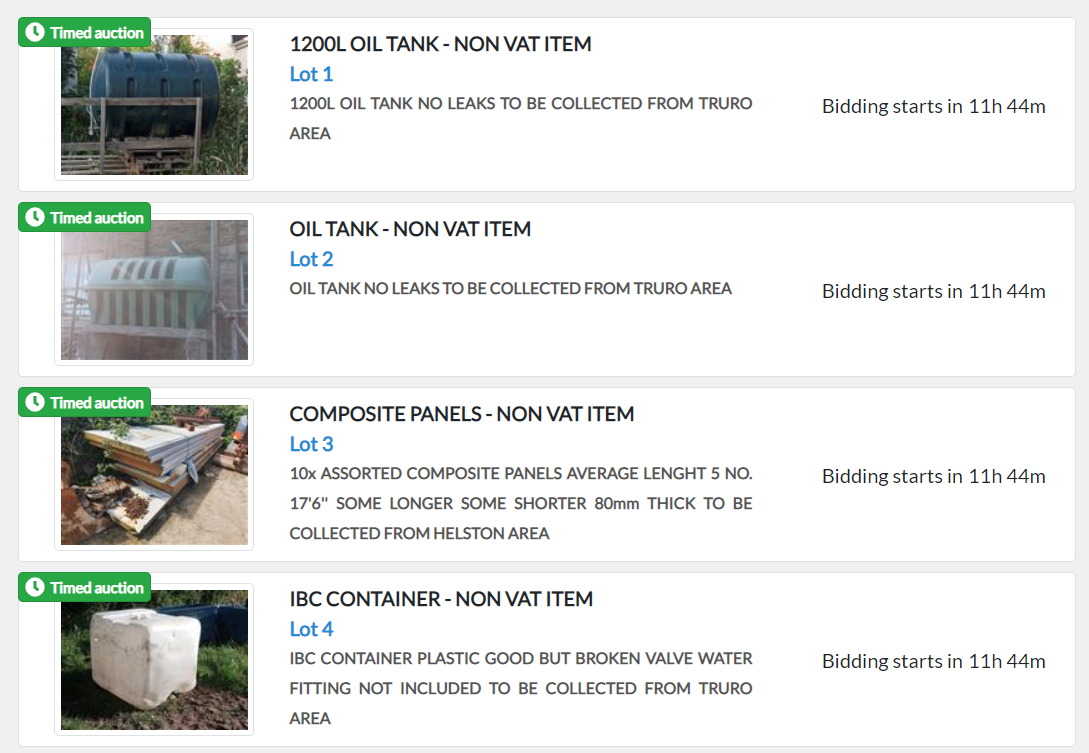Click title IBC CONTAINER - NON VAT ITEM
The image size is (1089, 753).
(441, 599)
